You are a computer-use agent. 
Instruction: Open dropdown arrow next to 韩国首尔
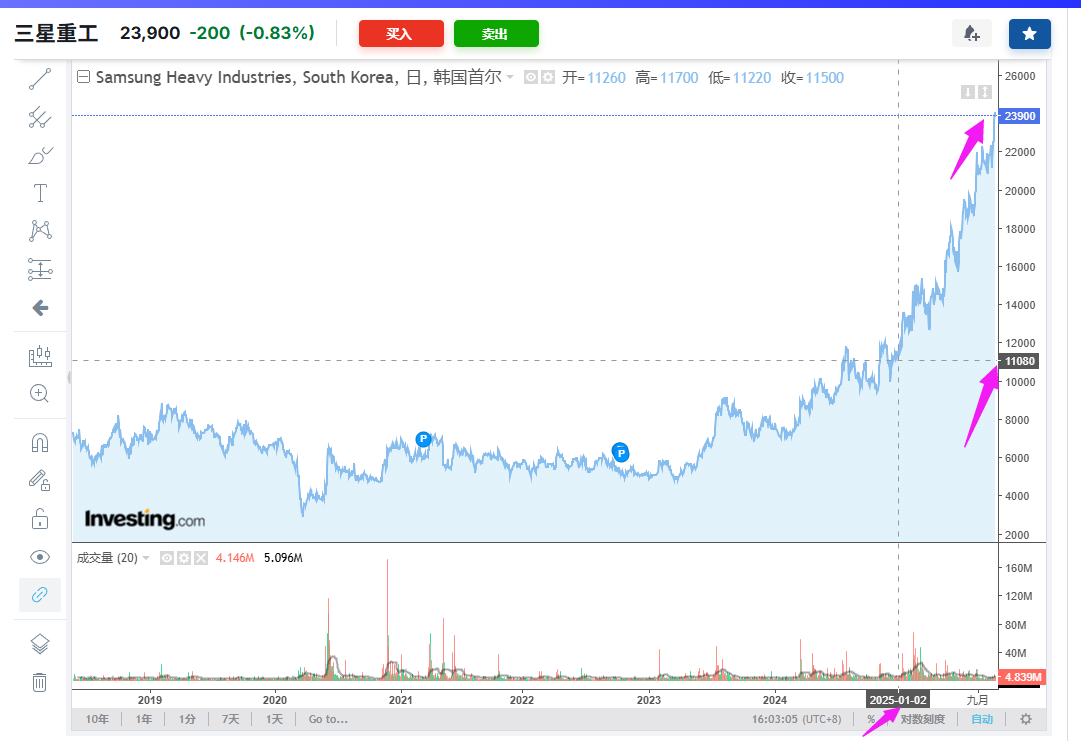pyautogui.click(x=510, y=77)
